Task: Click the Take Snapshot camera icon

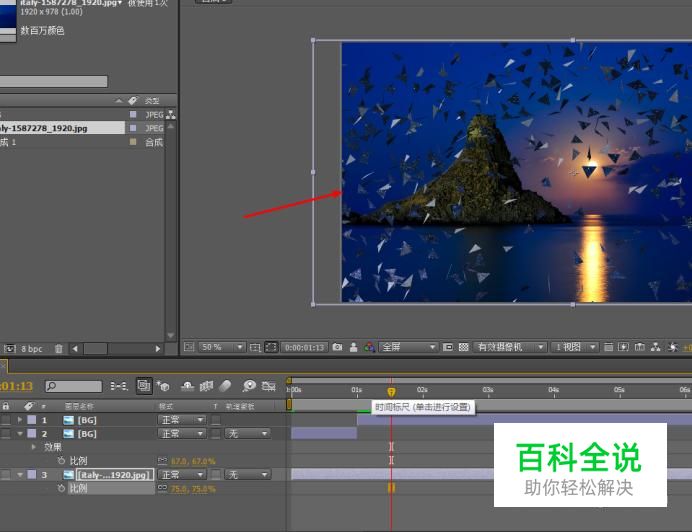Action: click(x=338, y=347)
